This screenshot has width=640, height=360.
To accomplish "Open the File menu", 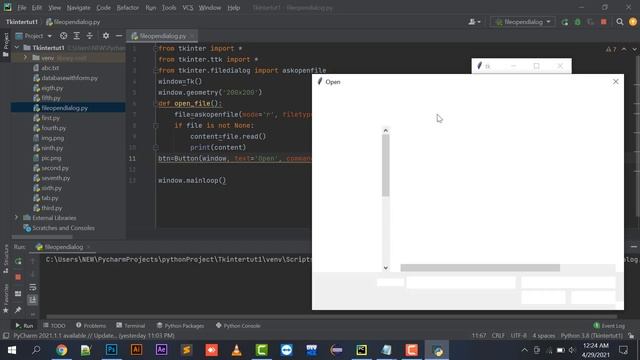I will tap(22, 8).
